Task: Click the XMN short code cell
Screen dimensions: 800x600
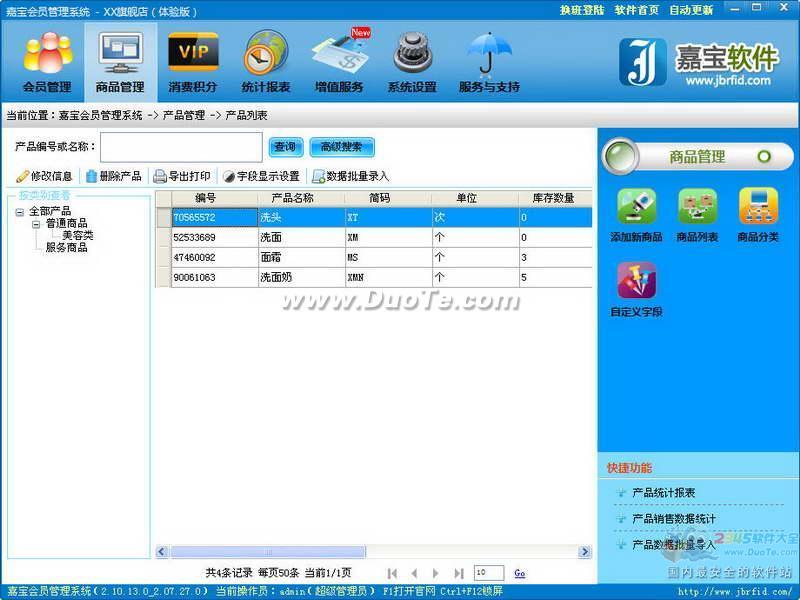Action: 388,277
